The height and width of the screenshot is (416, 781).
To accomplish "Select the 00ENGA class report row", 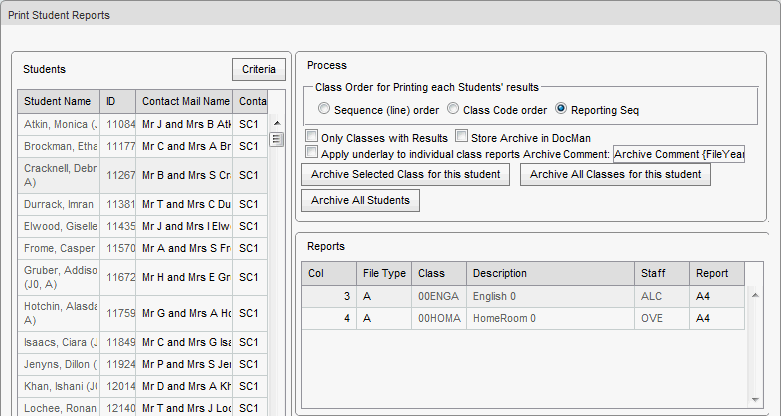I will [523, 296].
